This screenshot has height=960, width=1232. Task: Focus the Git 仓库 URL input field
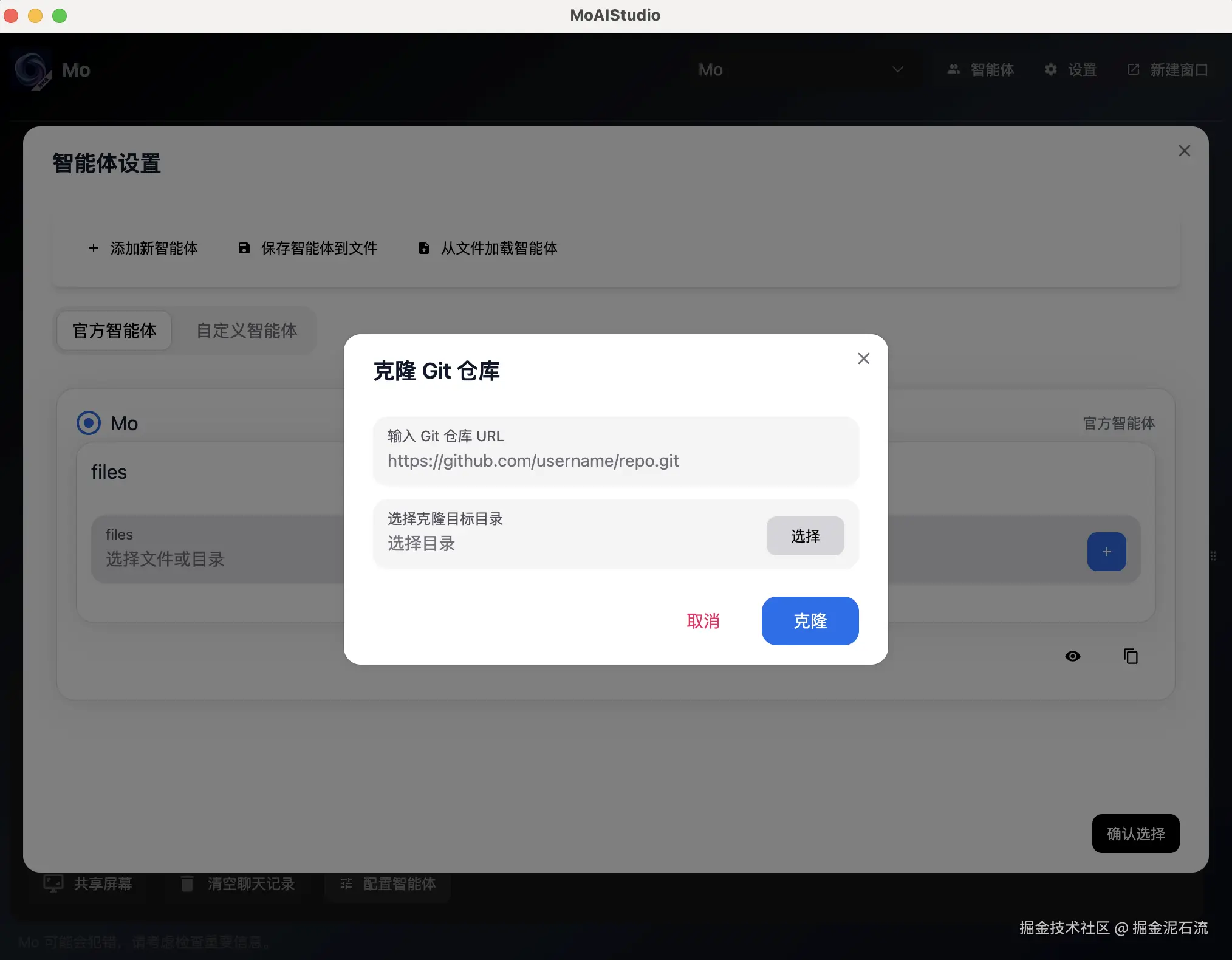(x=615, y=461)
